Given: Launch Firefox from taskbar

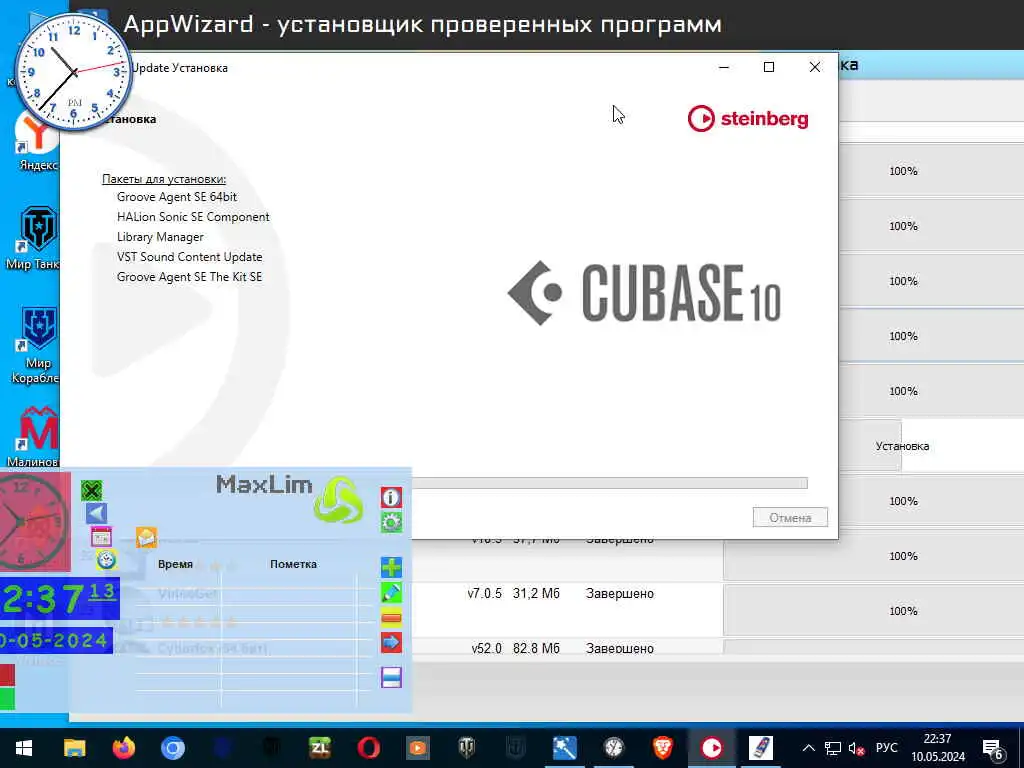Looking at the screenshot, I should click(123, 748).
